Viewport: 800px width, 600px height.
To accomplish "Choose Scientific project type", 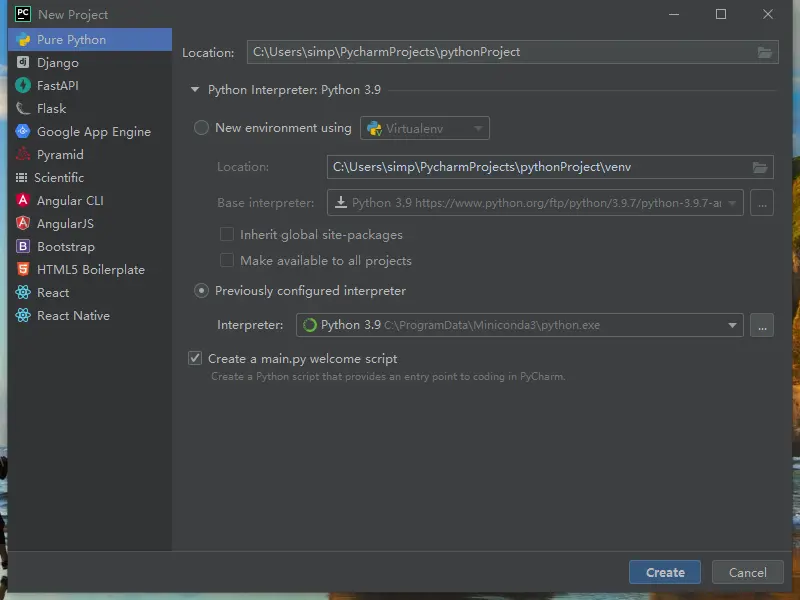I will [90, 178].
